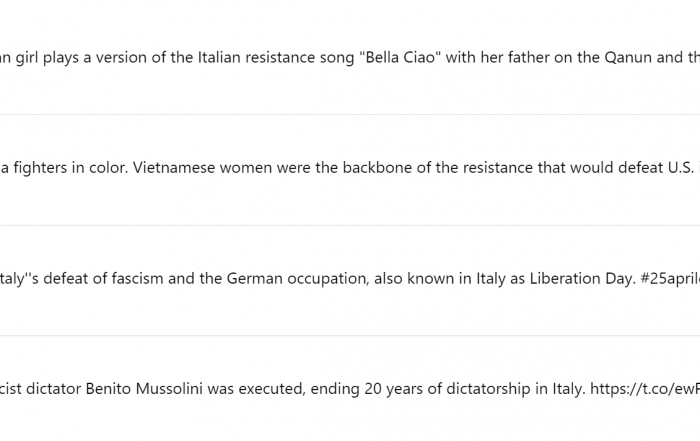Click the words "Bella Ciao" in first row
Viewport: 700px width, 441px height.
(400, 58)
